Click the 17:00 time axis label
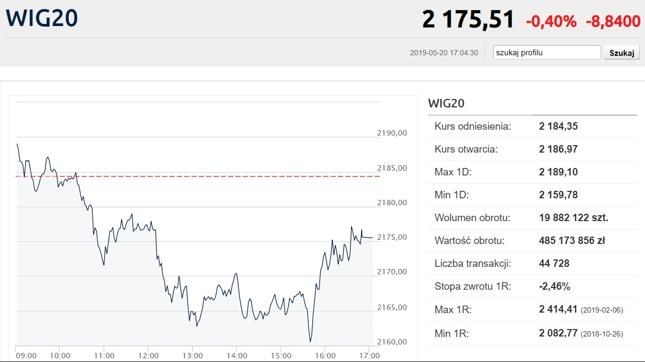The image size is (645, 362). (369, 355)
